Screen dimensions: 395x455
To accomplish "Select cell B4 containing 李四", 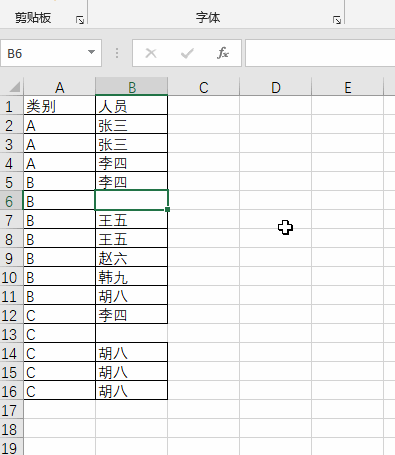I will pos(132,163).
